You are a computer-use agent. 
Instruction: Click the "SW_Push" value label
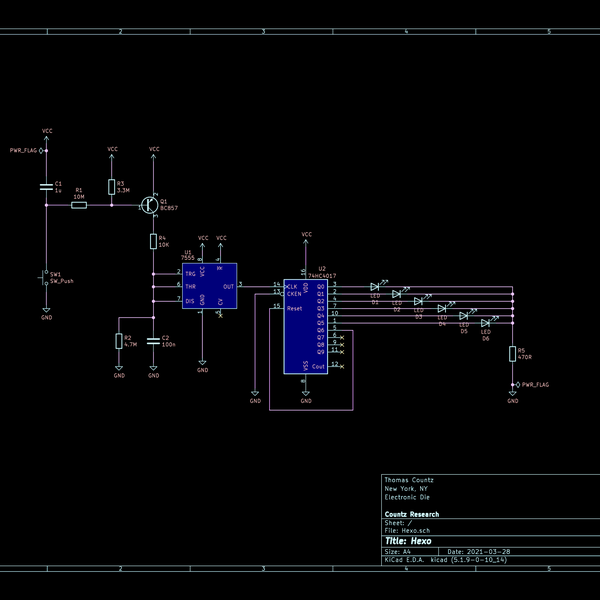pyautogui.click(x=62, y=281)
